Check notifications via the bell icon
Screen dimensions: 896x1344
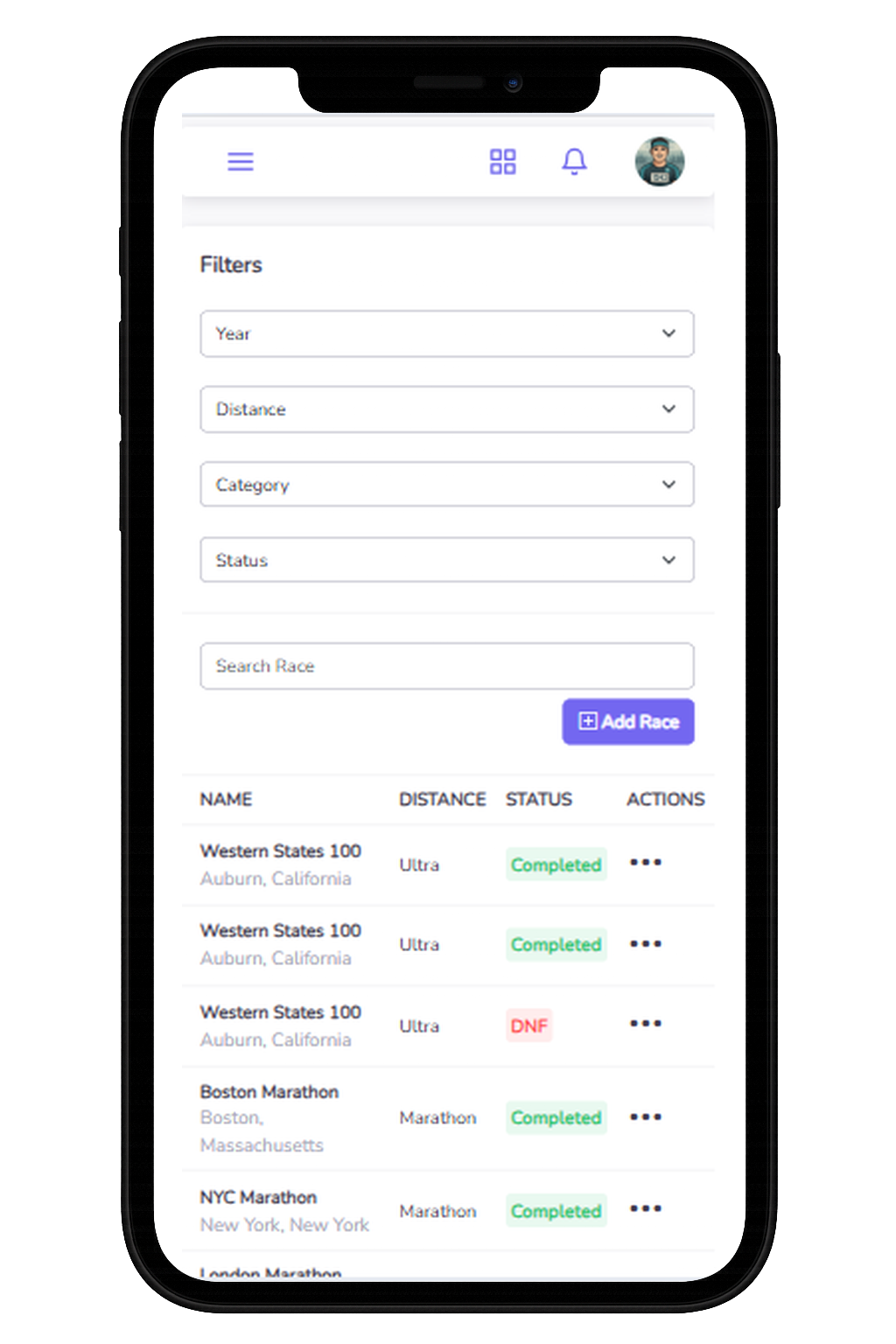click(x=575, y=161)
